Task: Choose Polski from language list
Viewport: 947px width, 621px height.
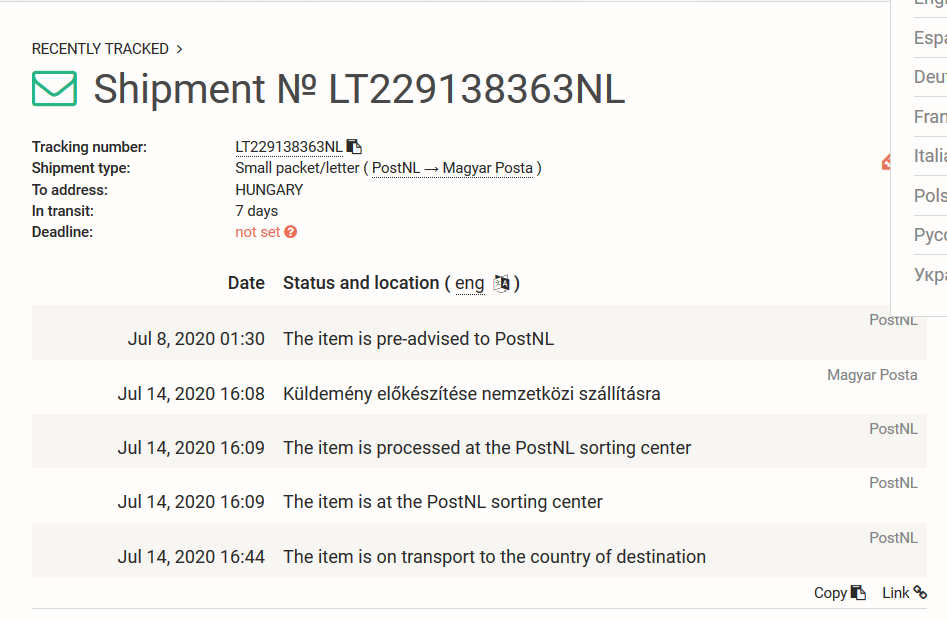Action: pyautogui.click(x=930, y=196)
